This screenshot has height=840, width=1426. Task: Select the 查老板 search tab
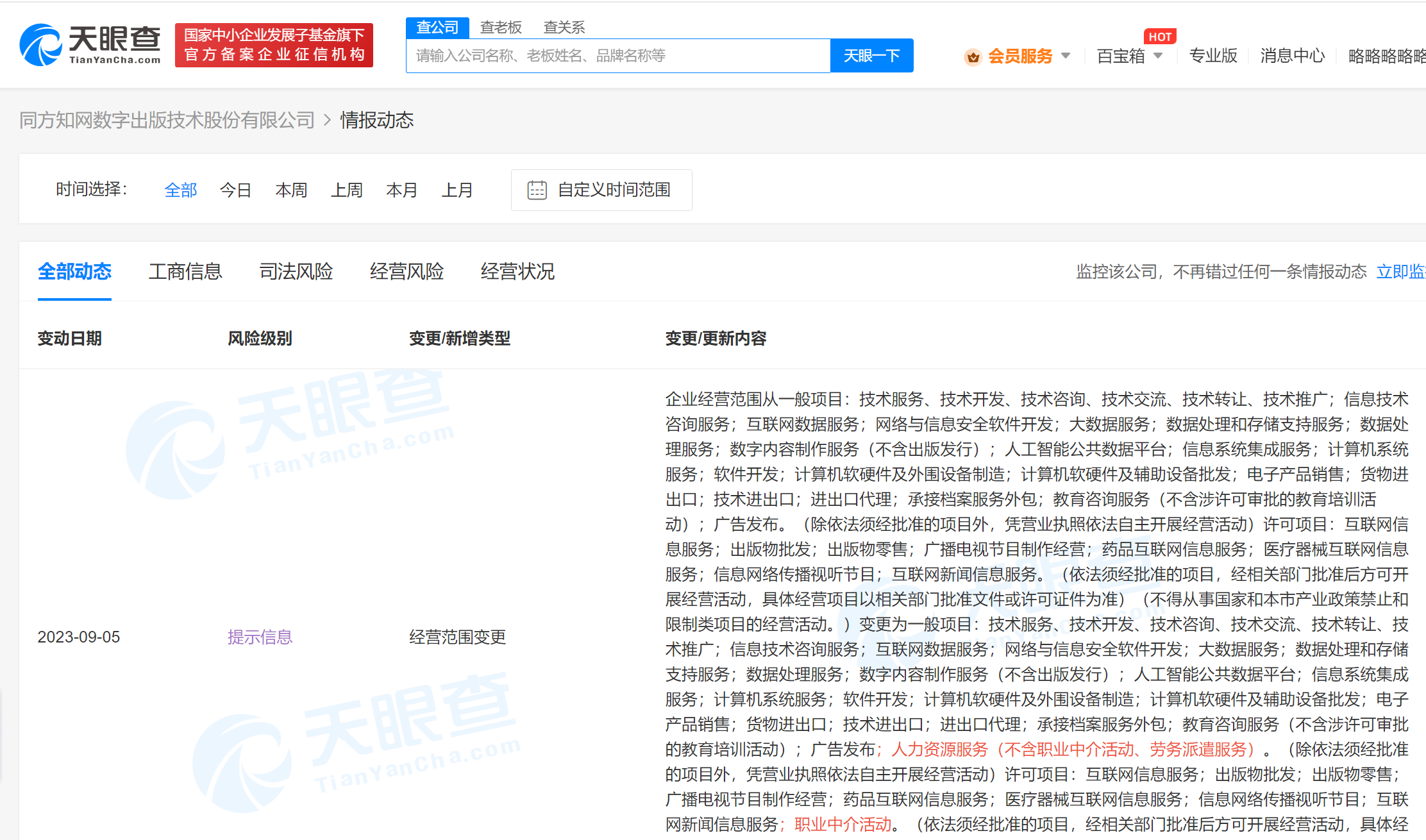[501, 27]
